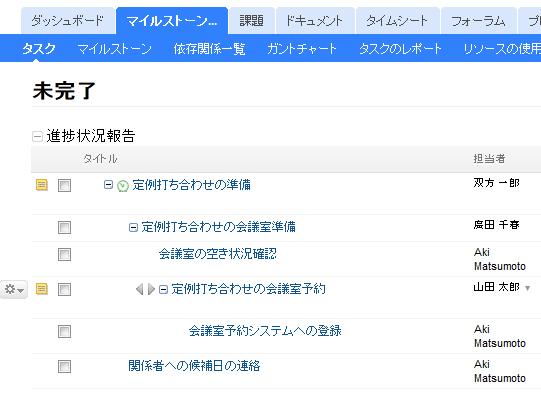541x393 pixels.
Task: Open the フォーラム tab
Action: coord(479,21)
